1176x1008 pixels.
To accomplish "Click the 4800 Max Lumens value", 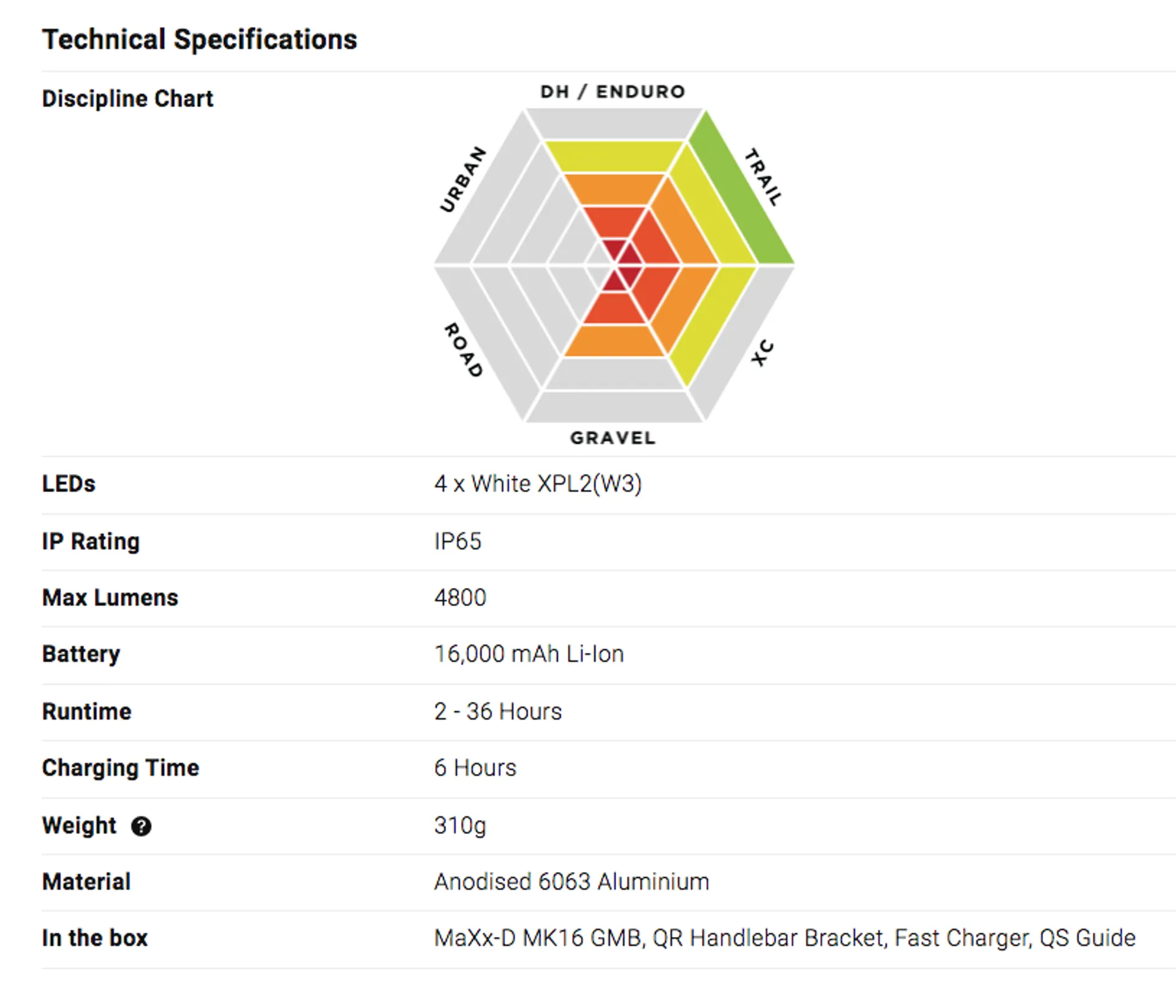I will (460, 598).
